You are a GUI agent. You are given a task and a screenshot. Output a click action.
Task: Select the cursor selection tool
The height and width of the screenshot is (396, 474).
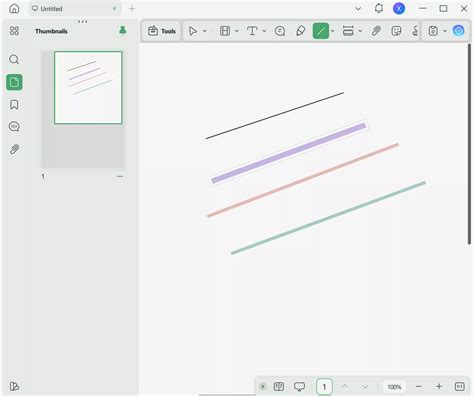tap(193, 31)
